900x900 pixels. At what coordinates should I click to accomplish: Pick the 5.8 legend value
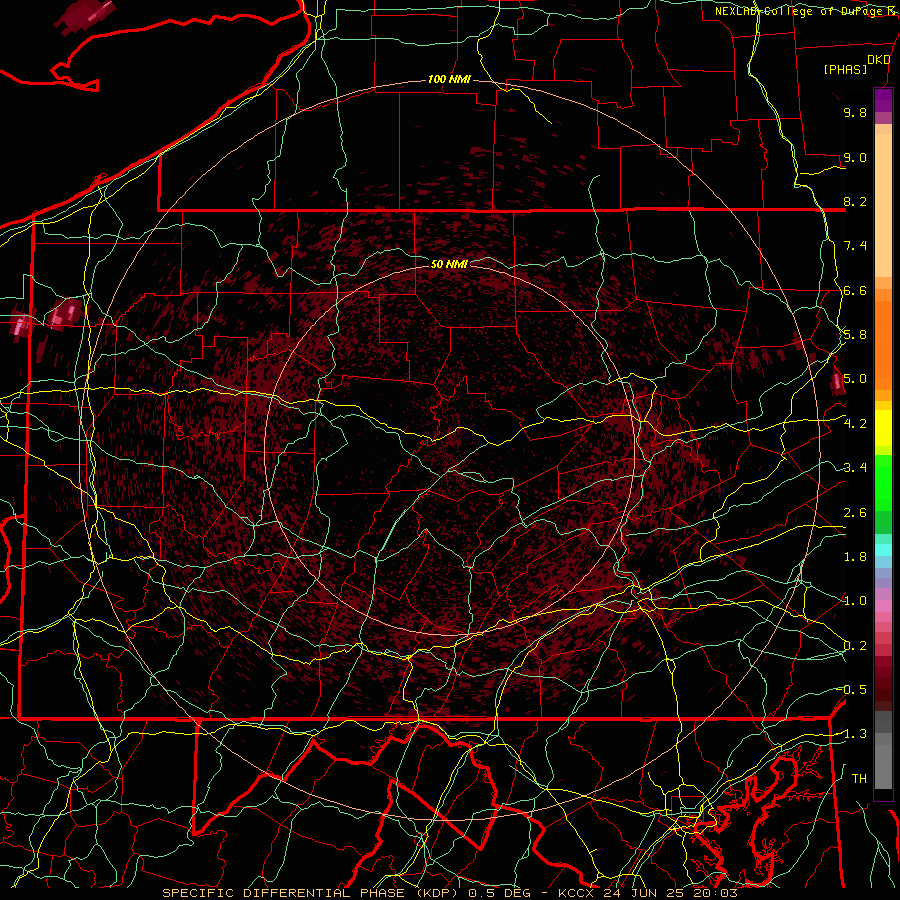pos(855,335)
